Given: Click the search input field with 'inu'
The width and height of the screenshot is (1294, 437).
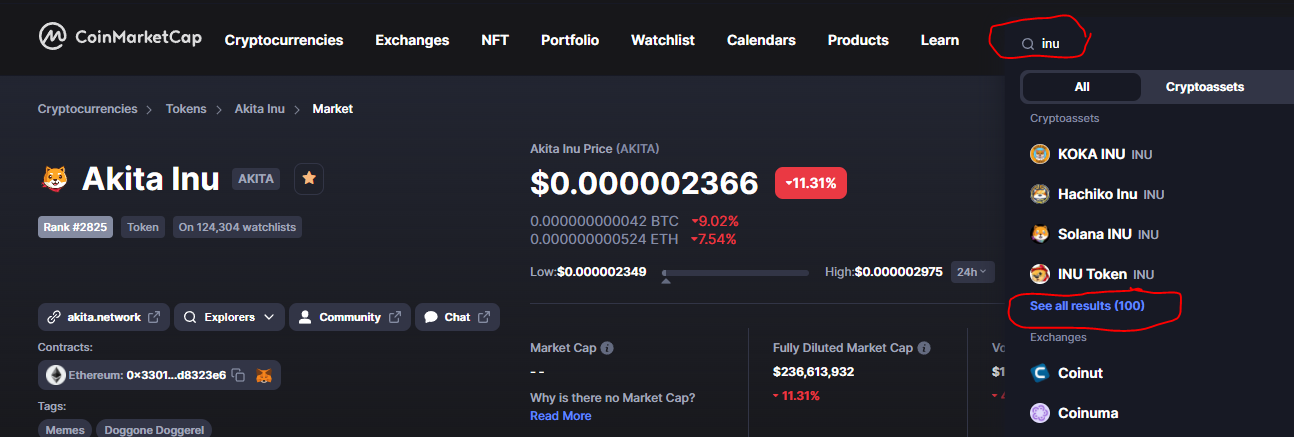Looking at the screenshot, I should point(1060,43).
